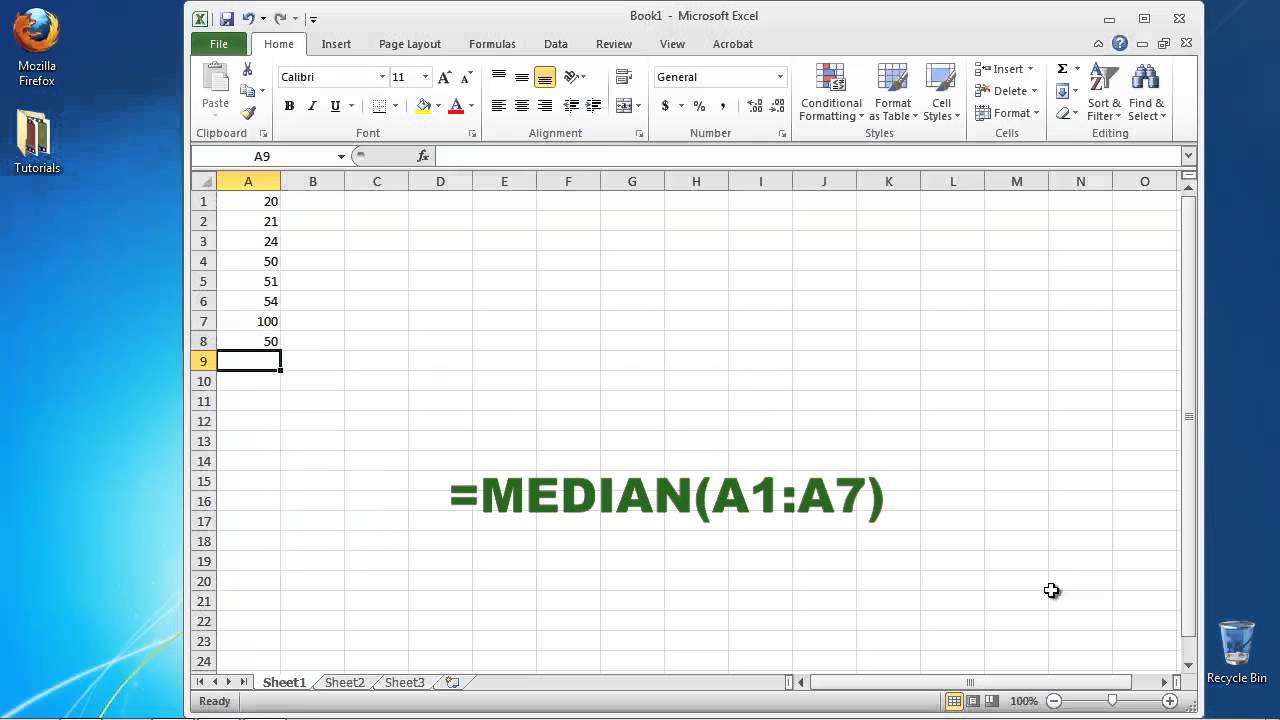
Task: Open Sort & Filter menu
Action: 1104,92
